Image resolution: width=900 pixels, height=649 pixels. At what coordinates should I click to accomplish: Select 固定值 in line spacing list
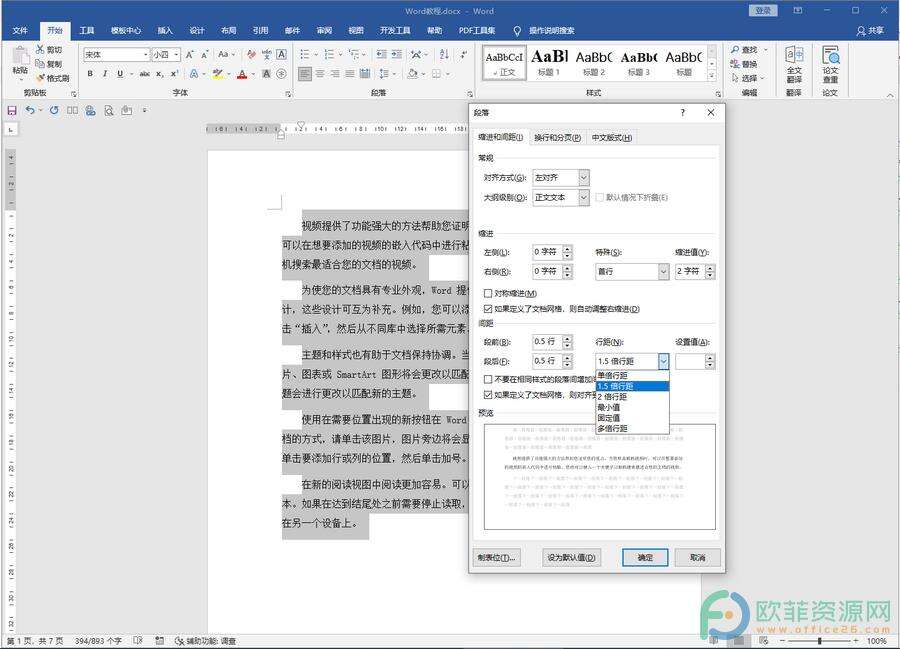pos(633,418)
